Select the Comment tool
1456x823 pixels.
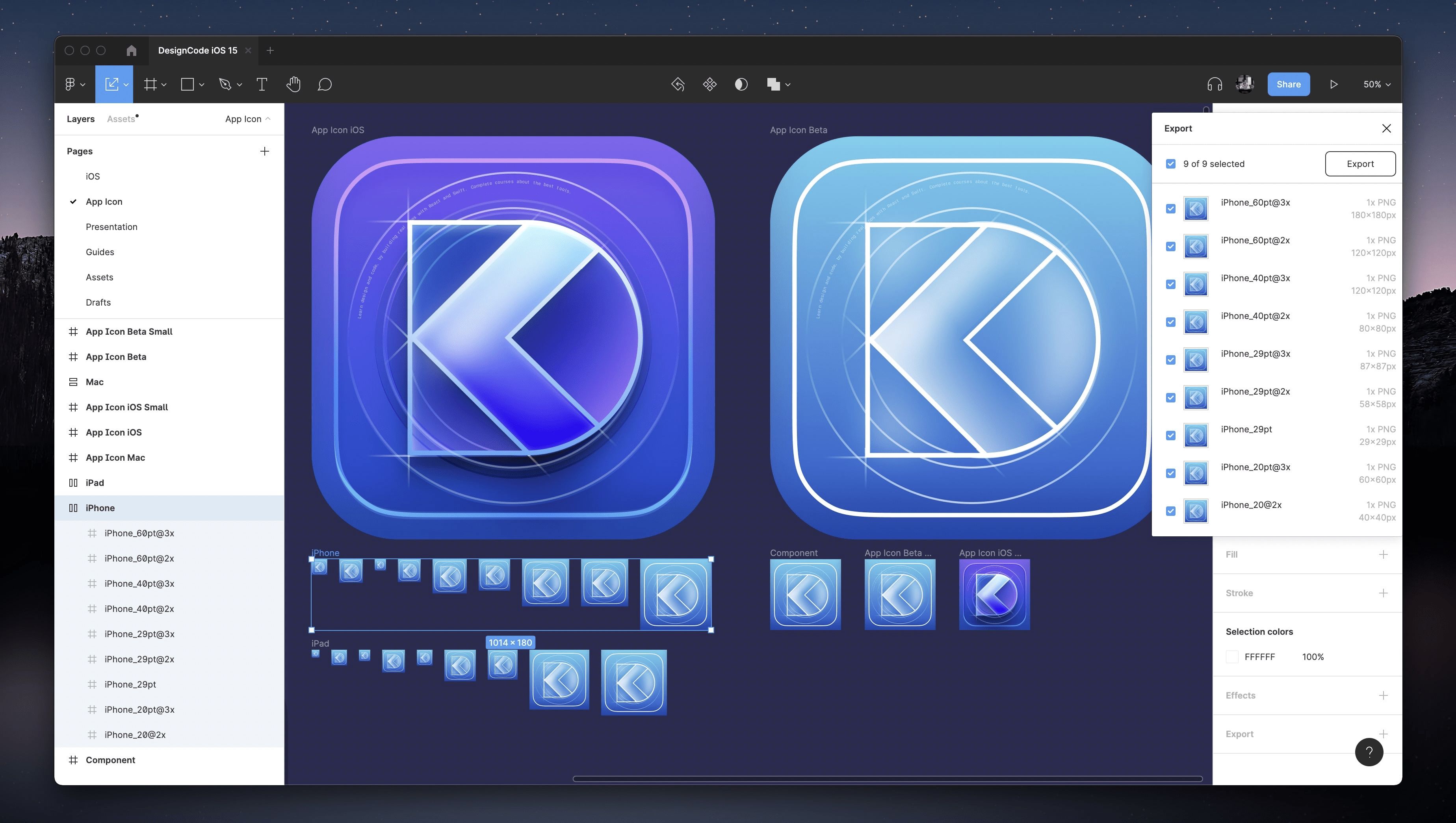325,84
